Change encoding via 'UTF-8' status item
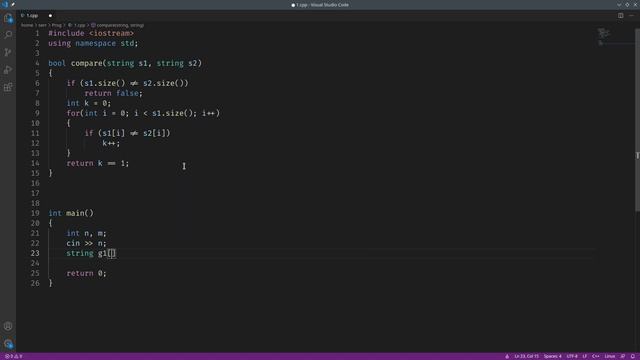 pyautogui.click(x=572, y=356)
